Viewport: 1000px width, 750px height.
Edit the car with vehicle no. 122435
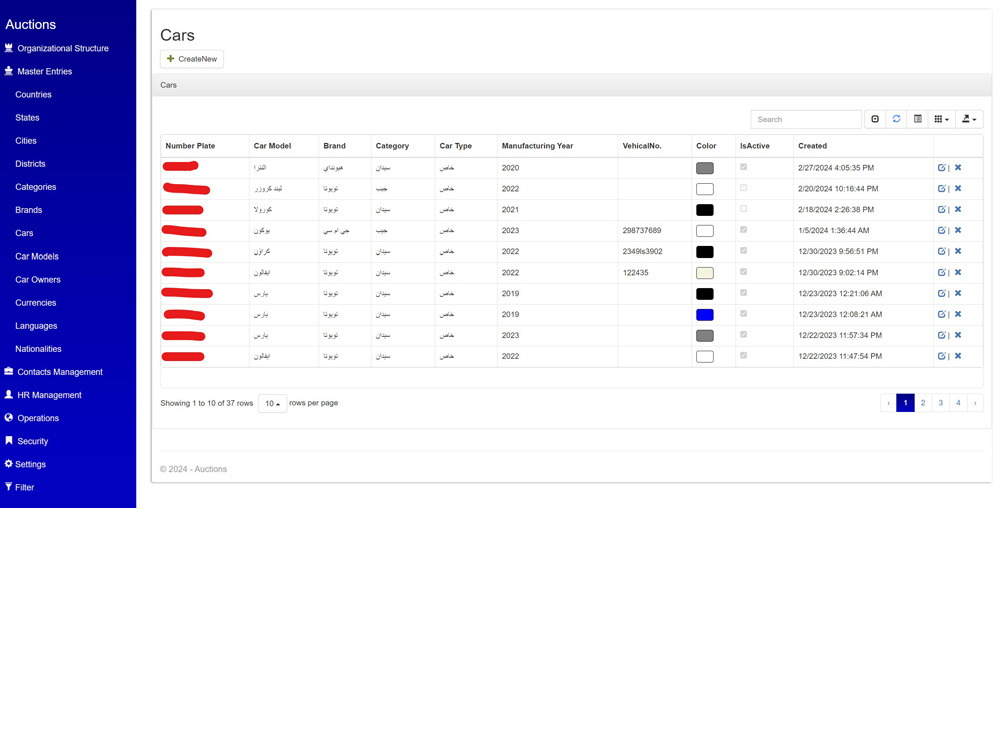(x=941, y=272)
